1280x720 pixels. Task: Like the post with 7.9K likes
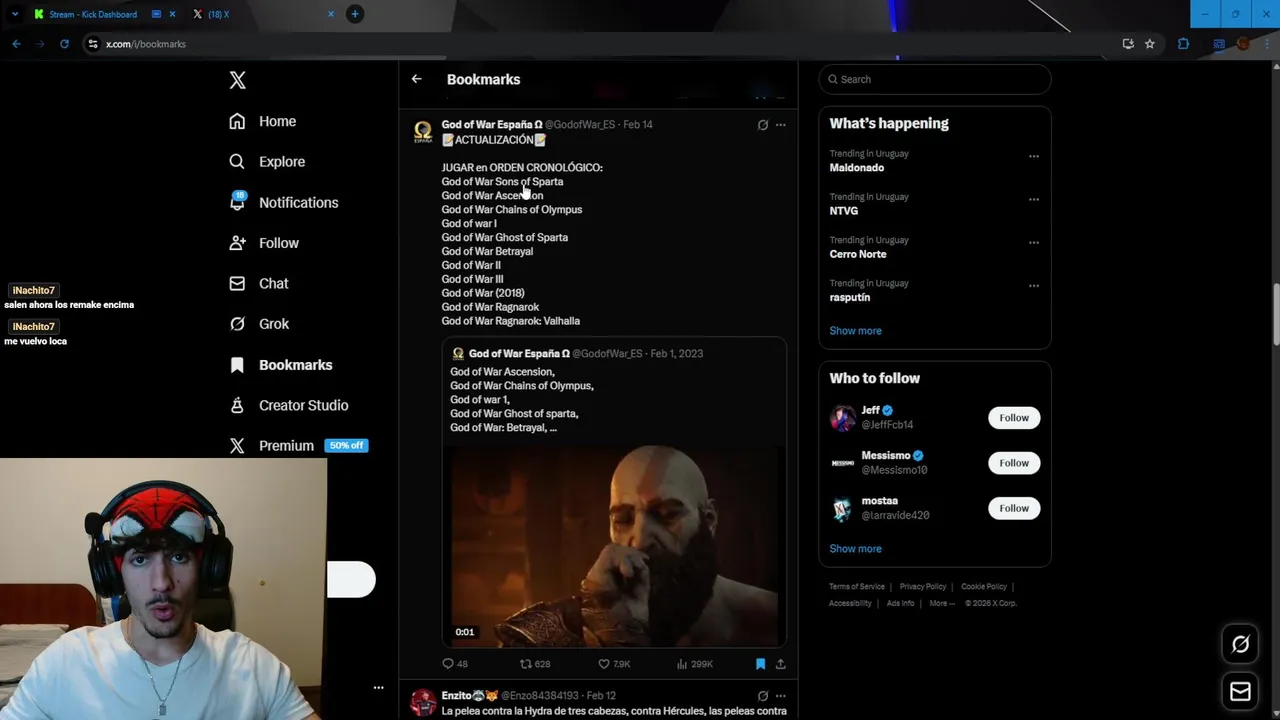pyautogui.click(x=614, y=664)
